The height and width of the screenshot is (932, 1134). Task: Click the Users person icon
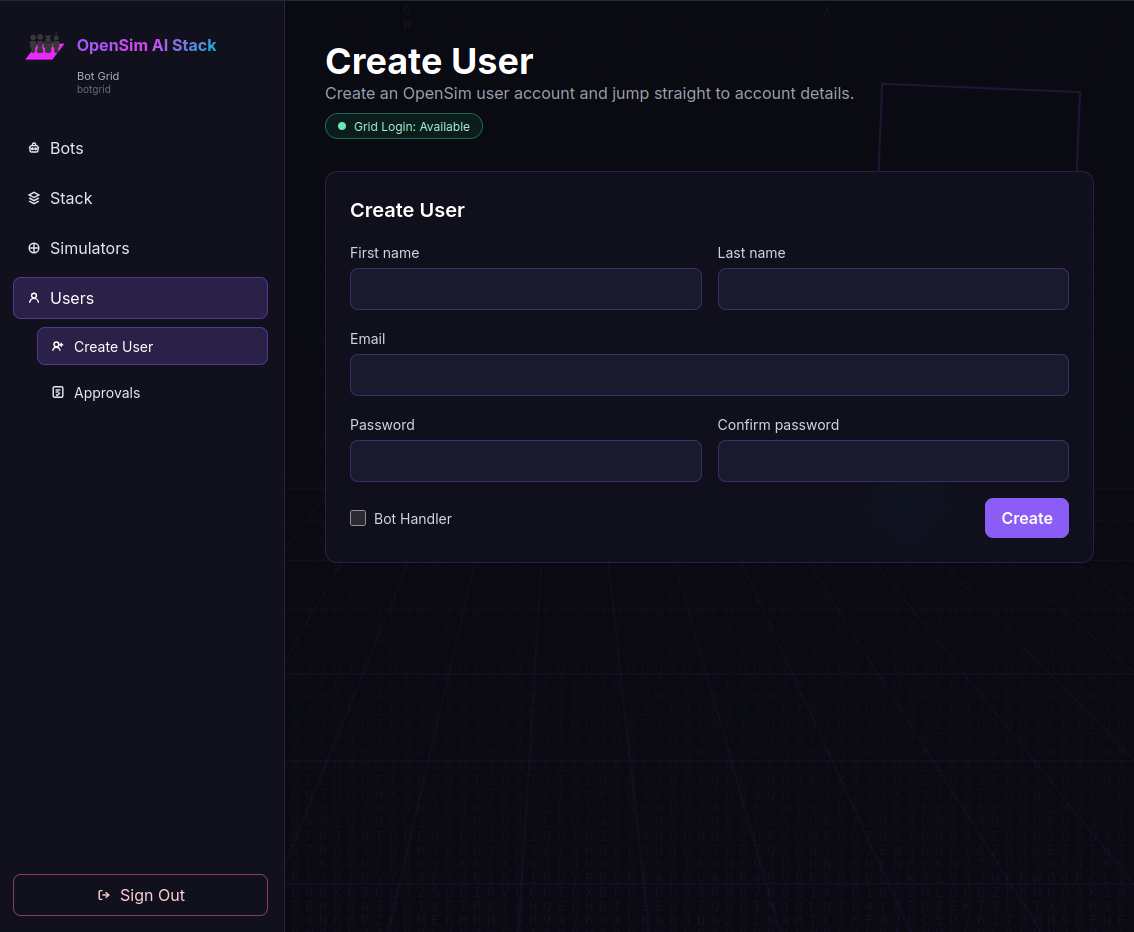(x=34, y=298)
